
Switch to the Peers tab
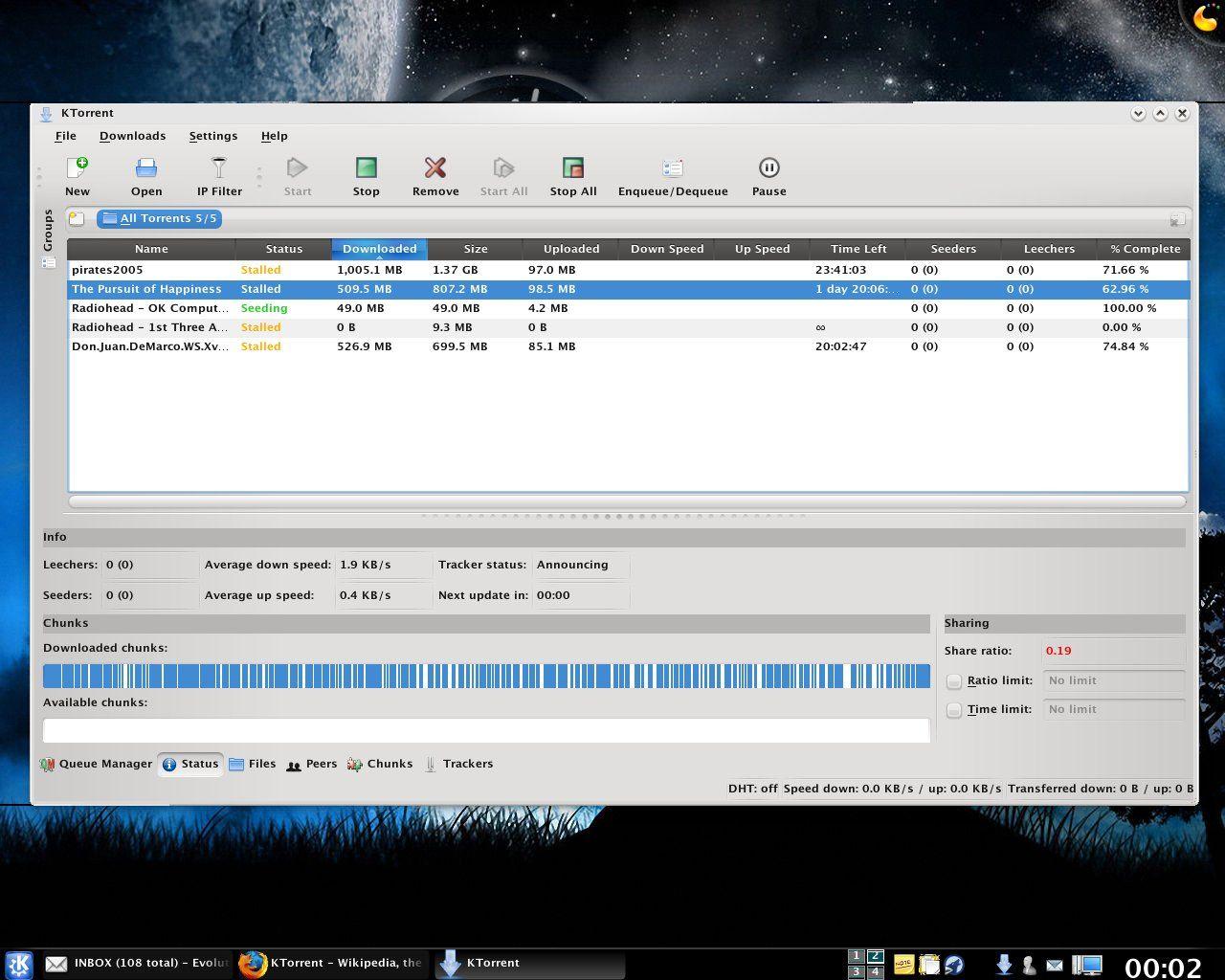tap(312, 764)
